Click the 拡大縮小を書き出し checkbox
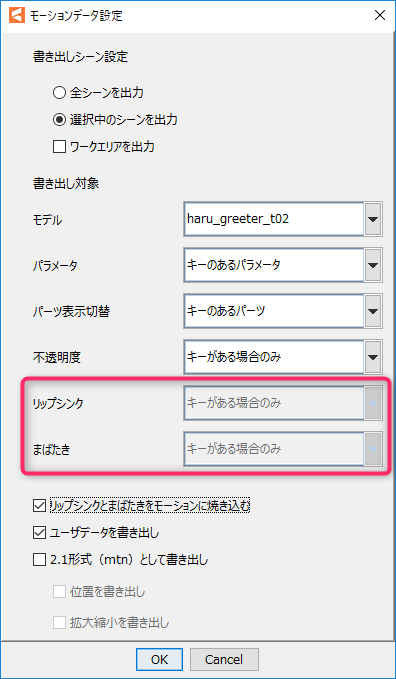Image resolution: width=396 pixels, height=679 pixels. pyautogui.click(x=59, y=623)
